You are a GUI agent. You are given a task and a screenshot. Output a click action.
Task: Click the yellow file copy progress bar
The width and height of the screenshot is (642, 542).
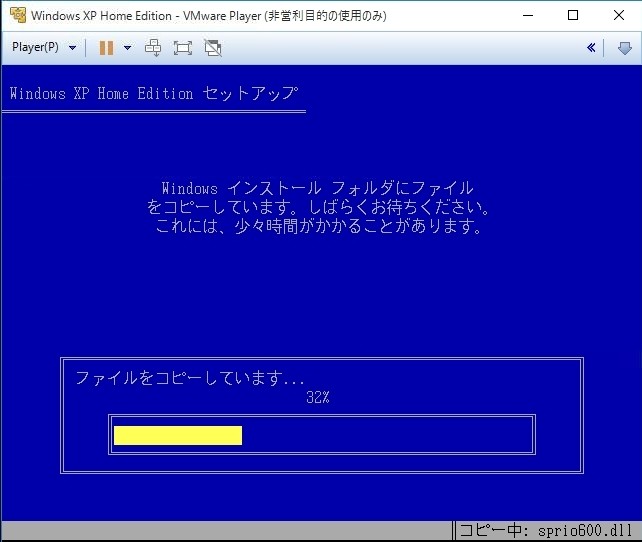click(178, 435)
